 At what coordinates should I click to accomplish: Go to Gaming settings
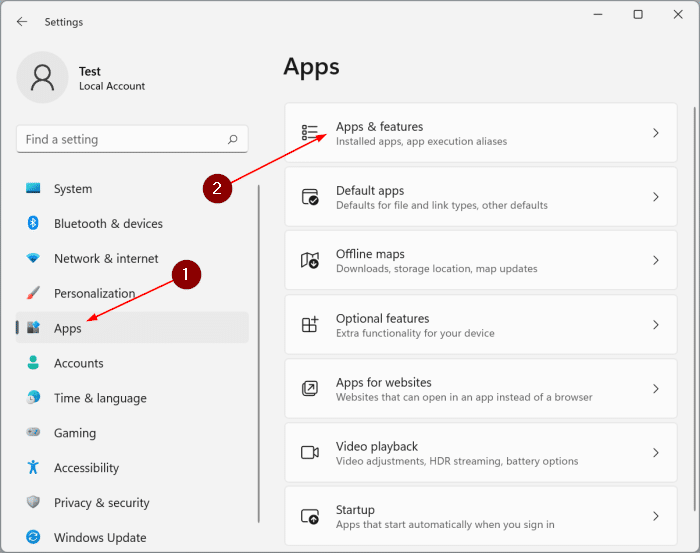coord(132,432)
